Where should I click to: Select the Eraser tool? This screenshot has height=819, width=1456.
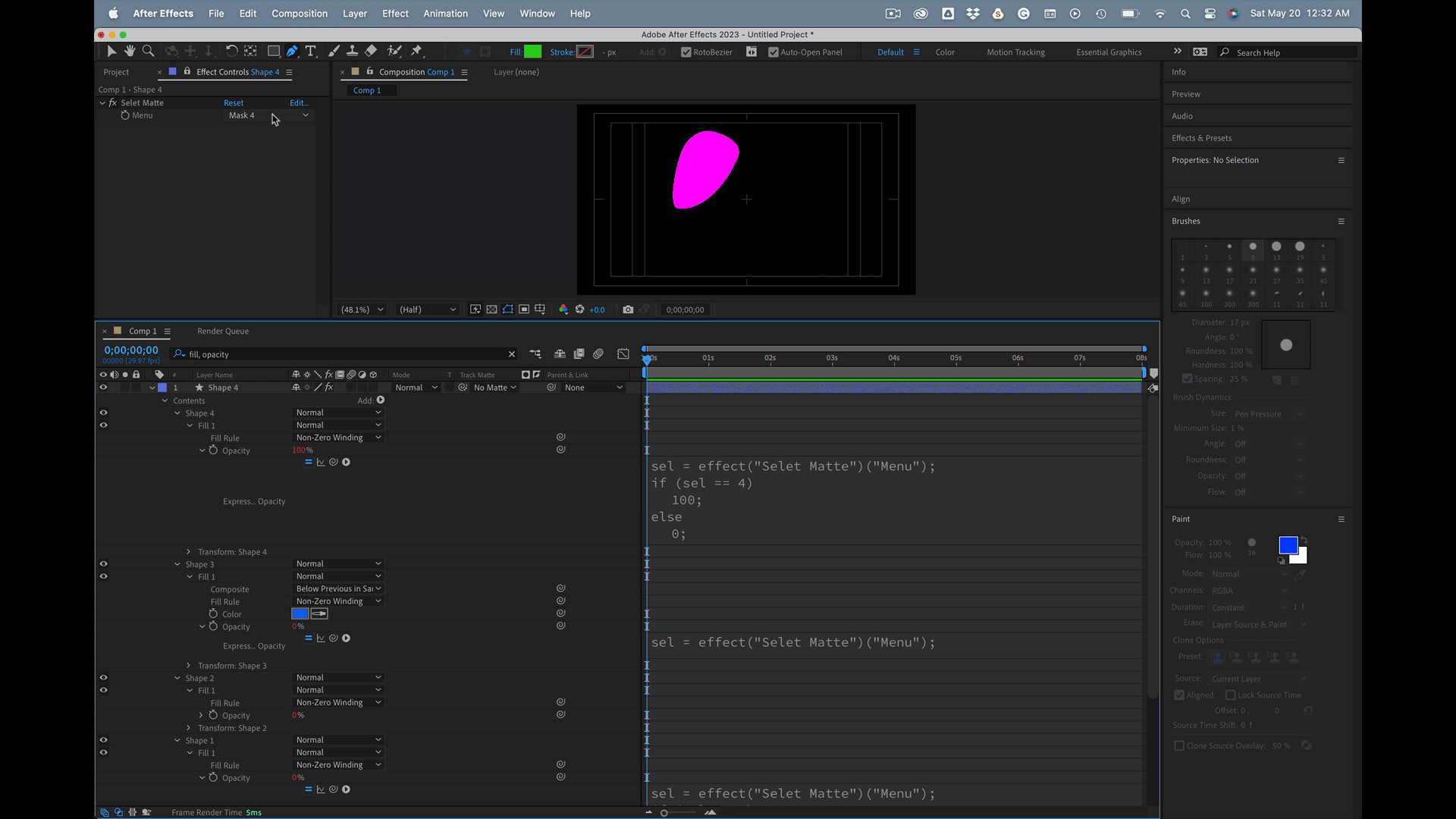point(371,51)
